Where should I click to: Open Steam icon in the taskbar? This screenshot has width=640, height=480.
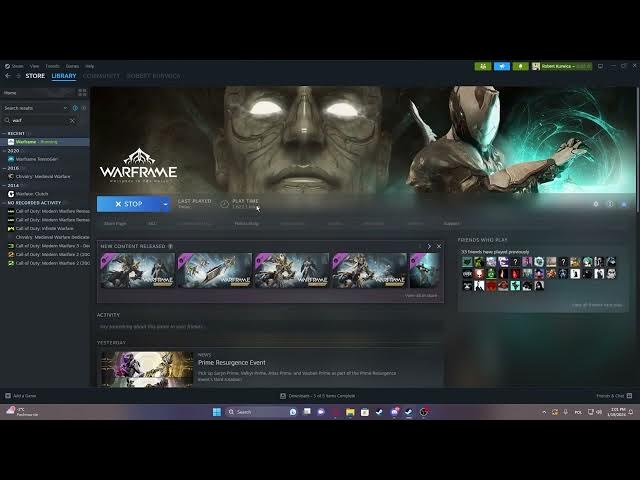click(x=409, y=412)
